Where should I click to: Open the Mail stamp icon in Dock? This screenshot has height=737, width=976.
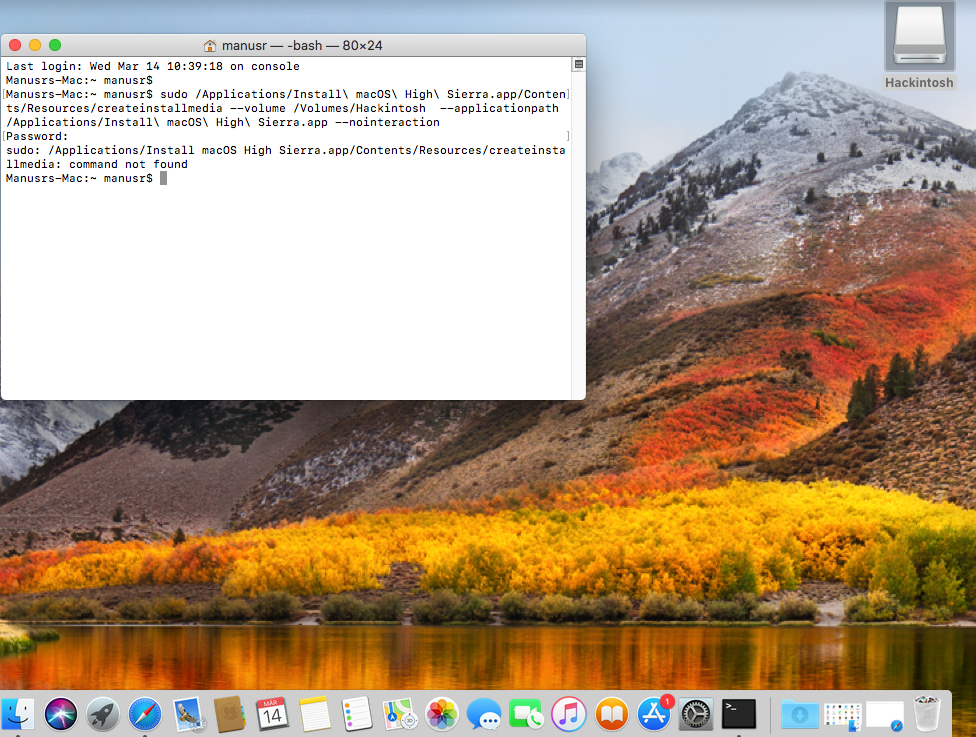188,713
